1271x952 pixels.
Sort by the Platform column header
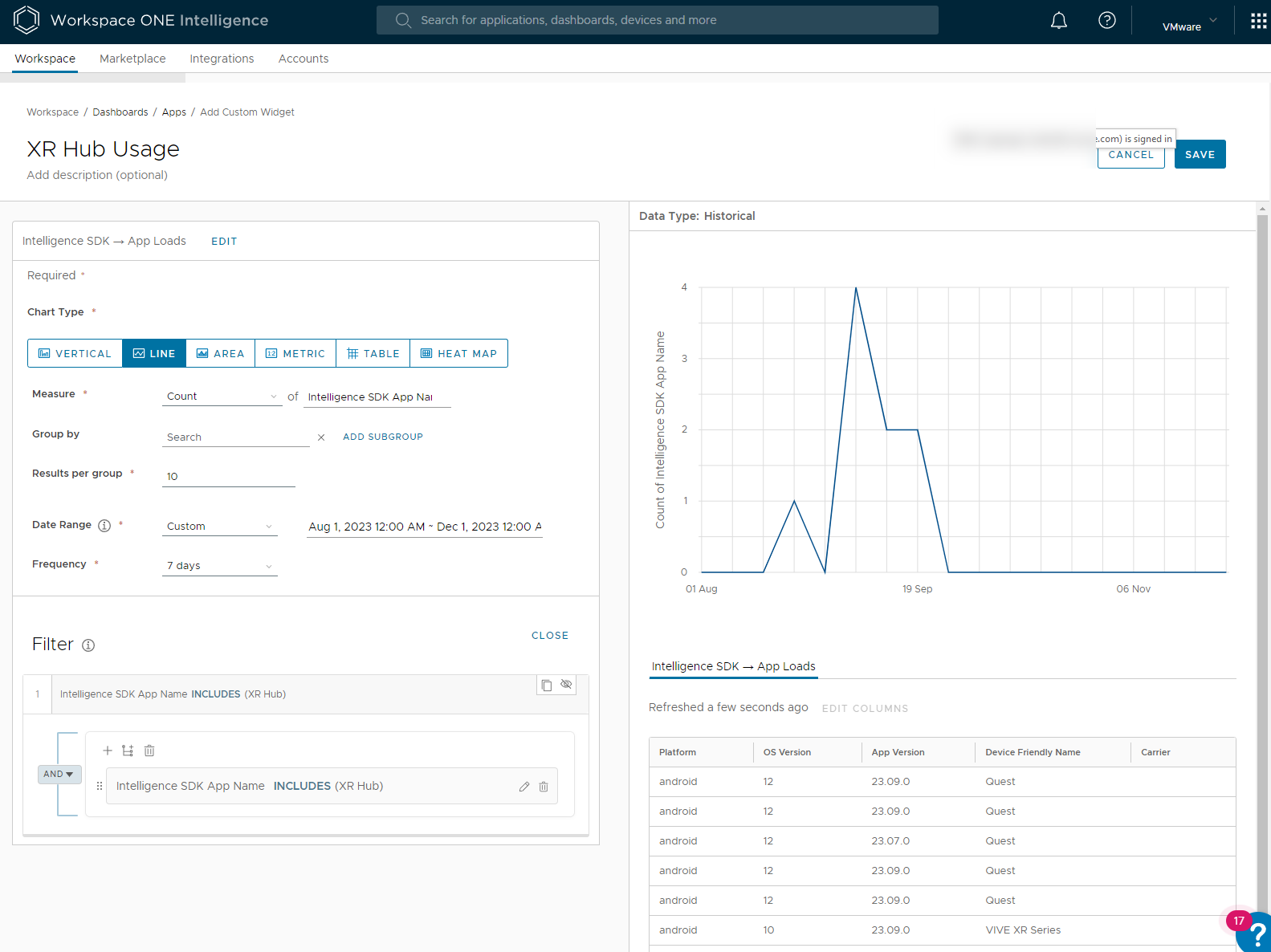pyautogui.click(x=678, y=752)
